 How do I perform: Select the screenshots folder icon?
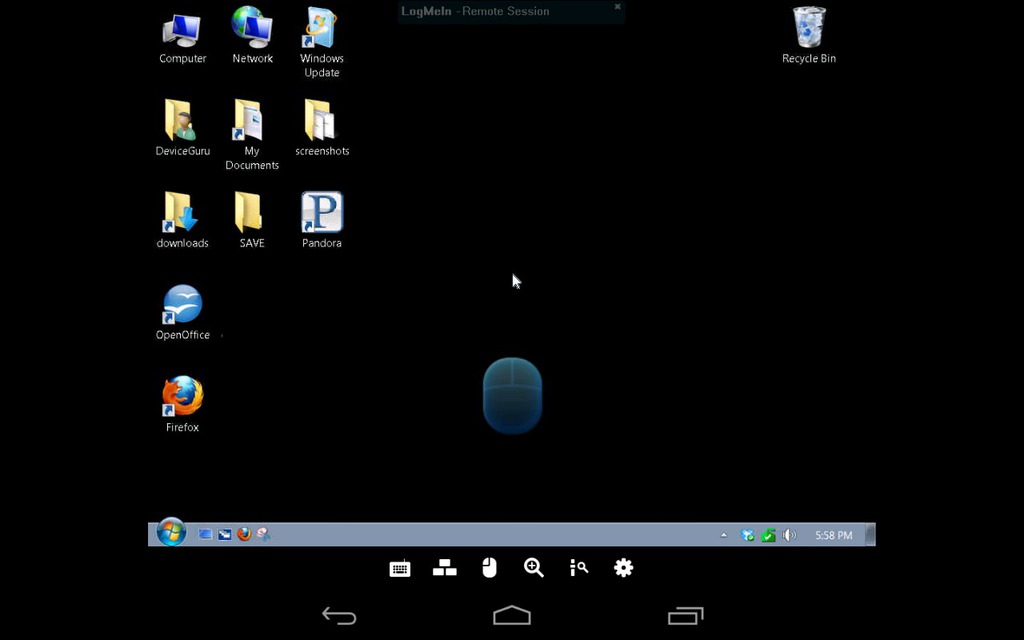(x=322, y=128)
